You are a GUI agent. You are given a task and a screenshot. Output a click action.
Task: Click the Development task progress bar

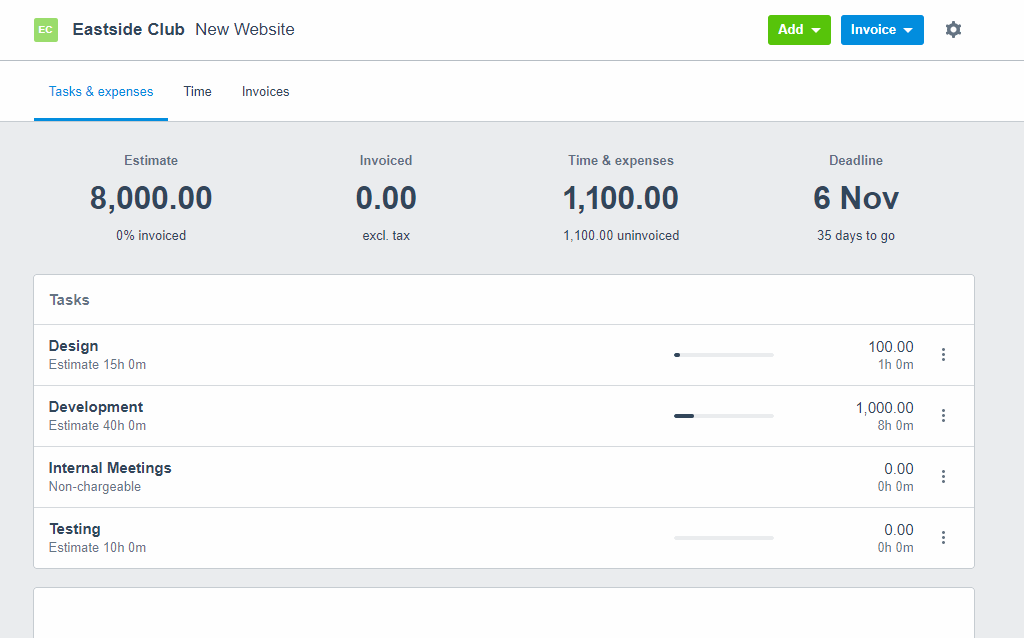click(x=723, y=415)
